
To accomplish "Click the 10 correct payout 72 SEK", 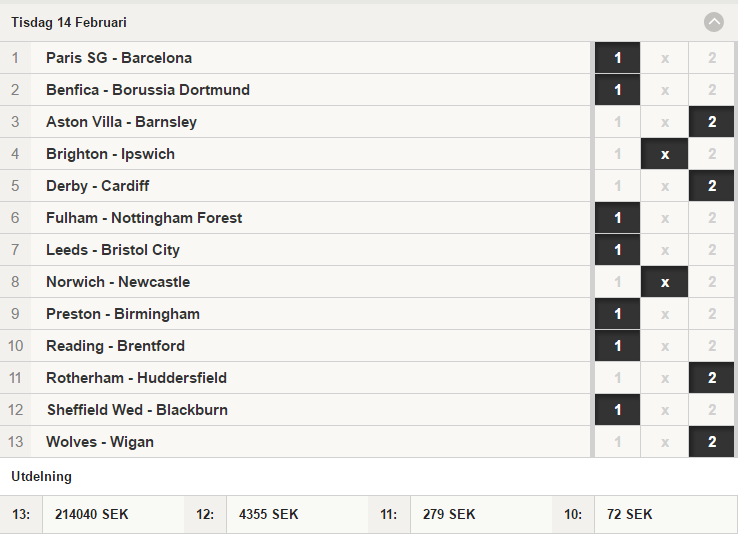I will 629,514.
